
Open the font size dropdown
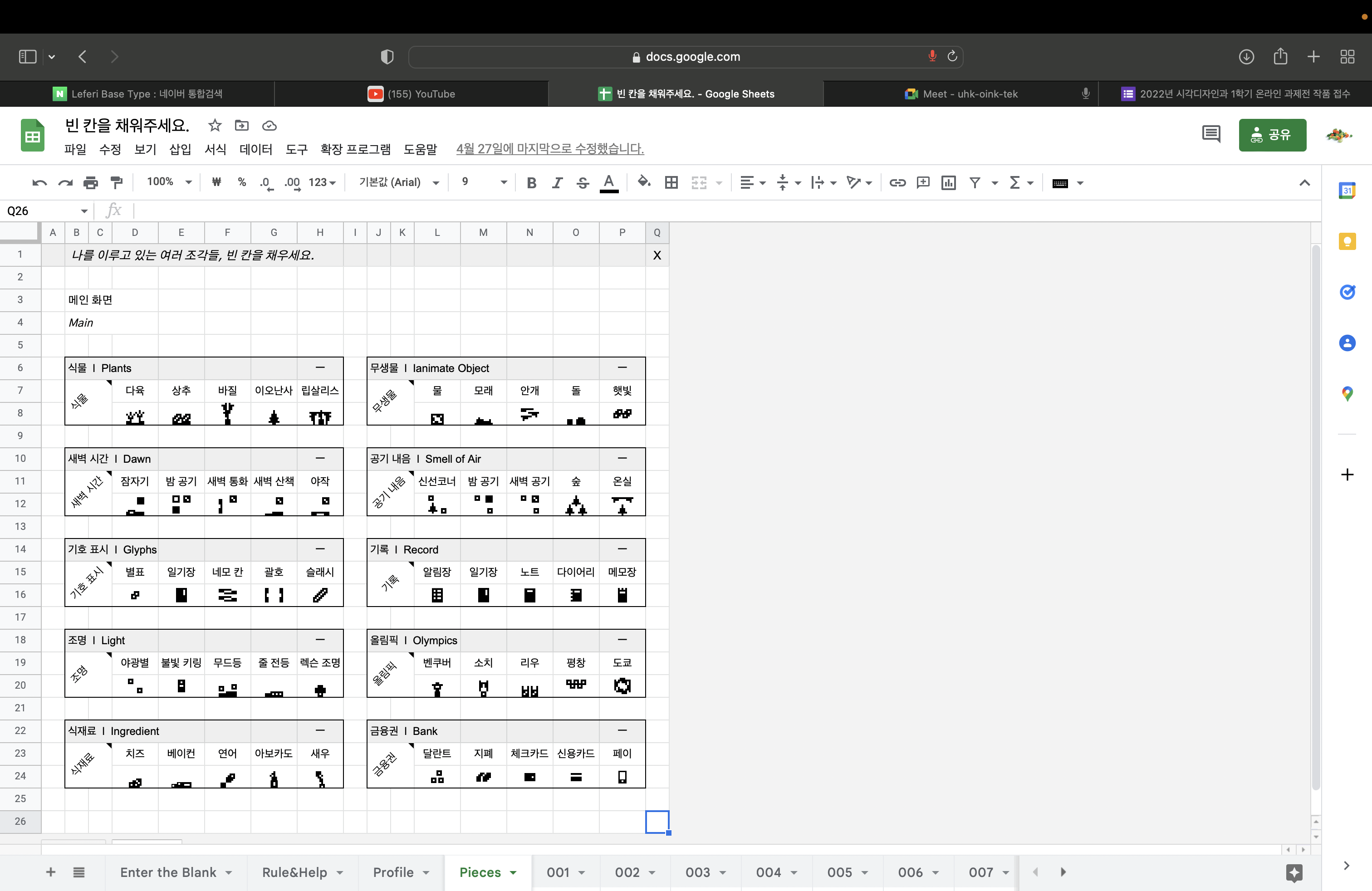[x=483, y=182]
